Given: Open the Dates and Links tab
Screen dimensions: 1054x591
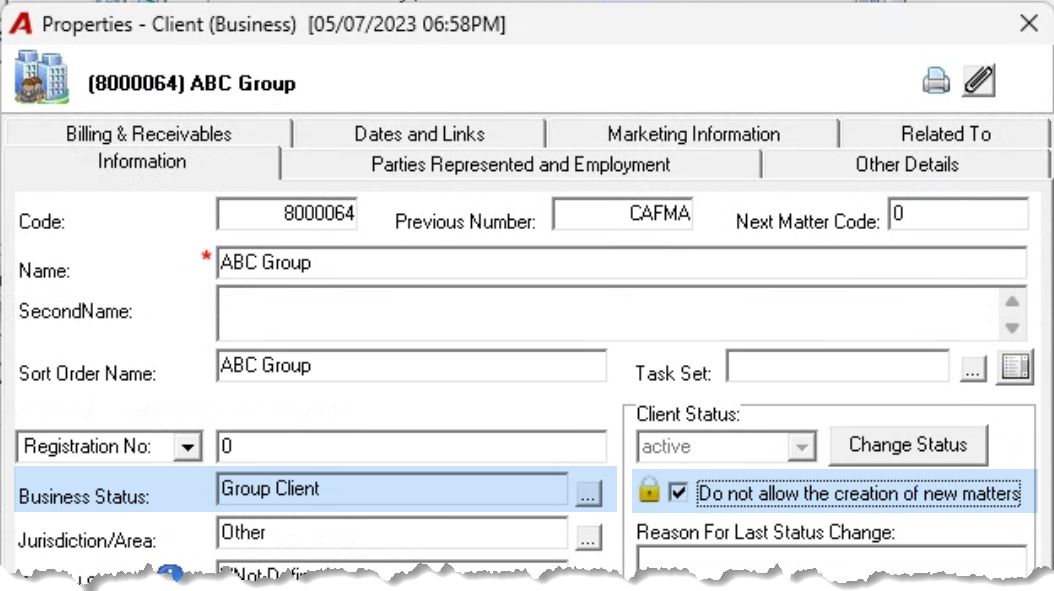Looking at the screenshot, I should [x=419, y=134].
